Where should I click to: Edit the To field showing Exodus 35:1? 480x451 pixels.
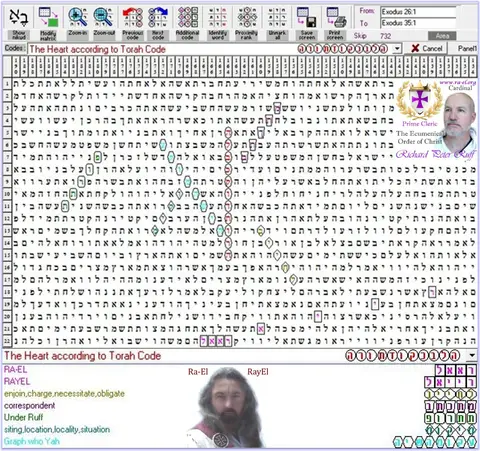(x=418, y=23)
